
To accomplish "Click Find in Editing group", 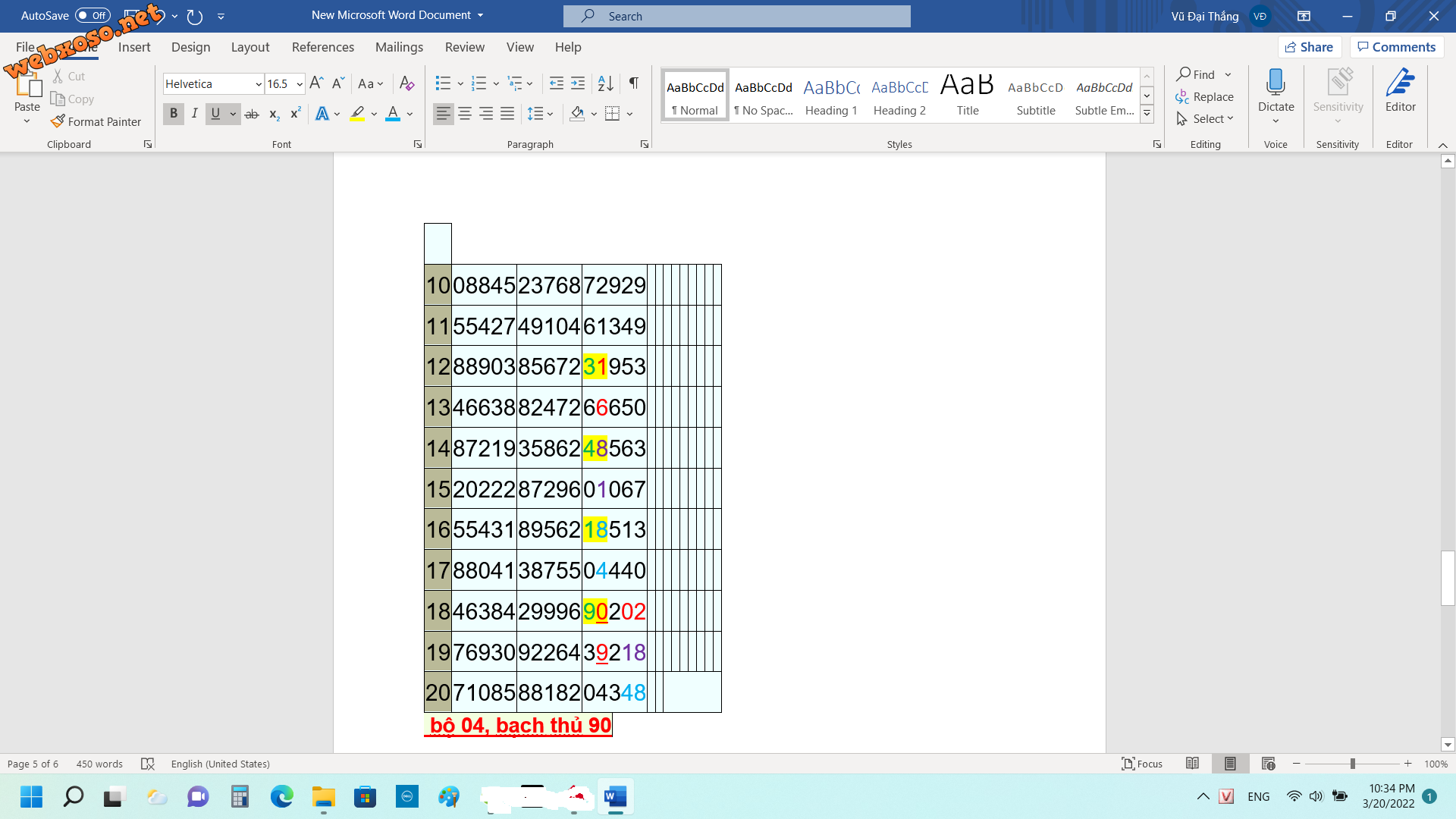I will pyautogui.click(x=1196, y=74).
